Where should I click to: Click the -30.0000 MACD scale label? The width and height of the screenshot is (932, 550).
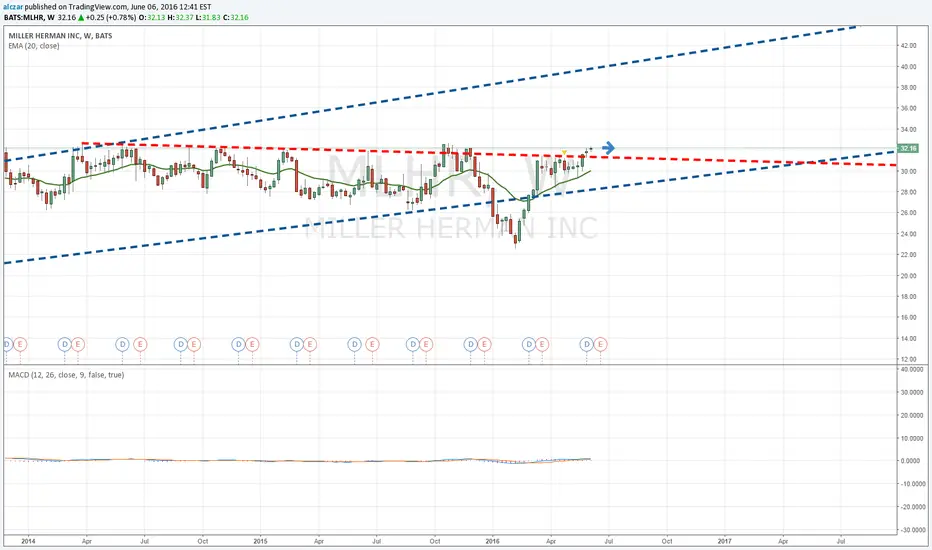coord(913,530)
